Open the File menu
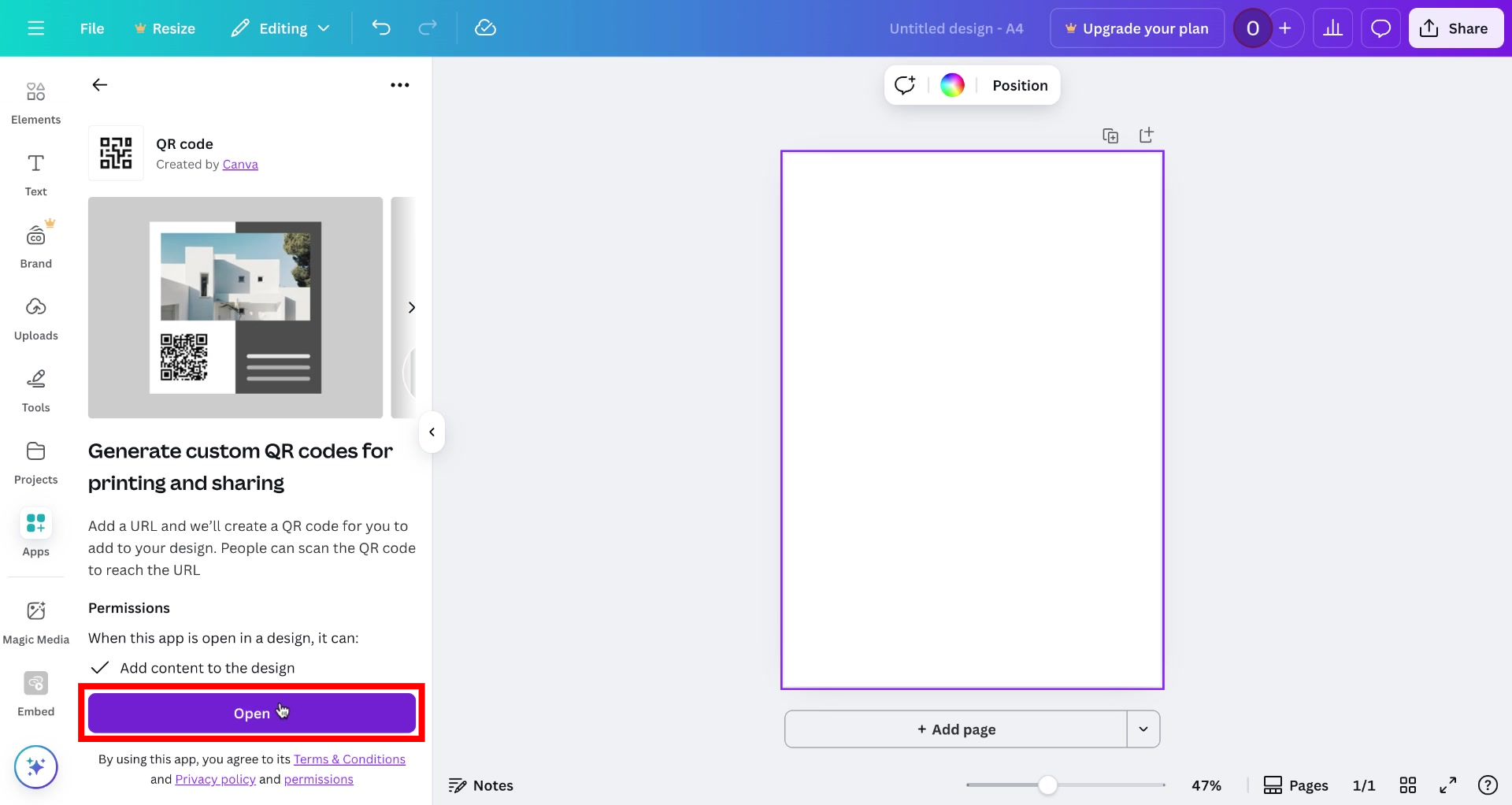The image size is (1512, 805). (91, 28)
